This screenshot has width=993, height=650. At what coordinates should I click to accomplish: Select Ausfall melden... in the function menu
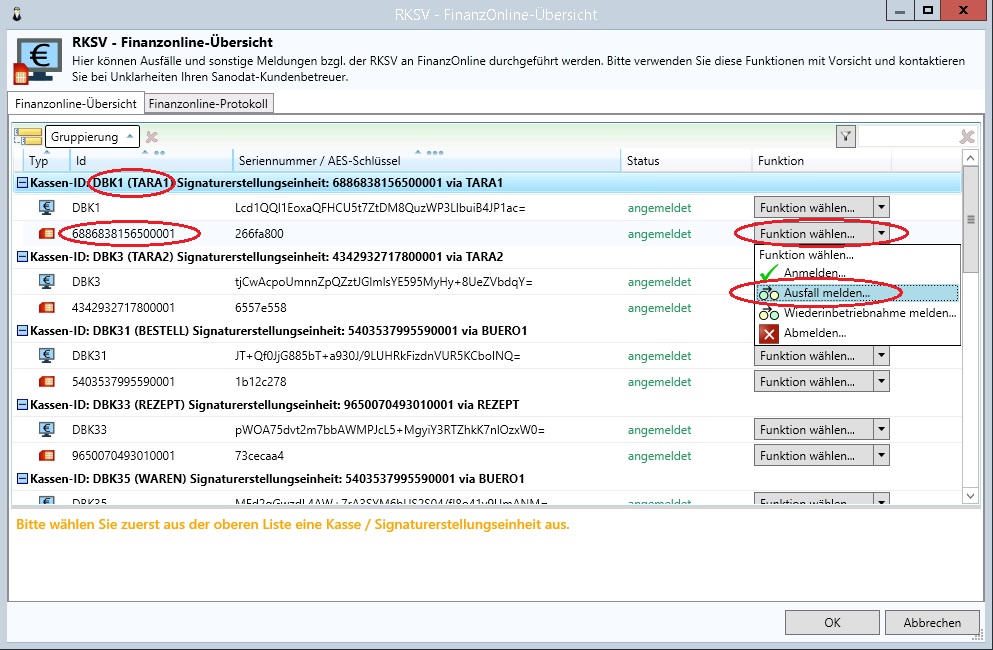[x=857, y=293]
